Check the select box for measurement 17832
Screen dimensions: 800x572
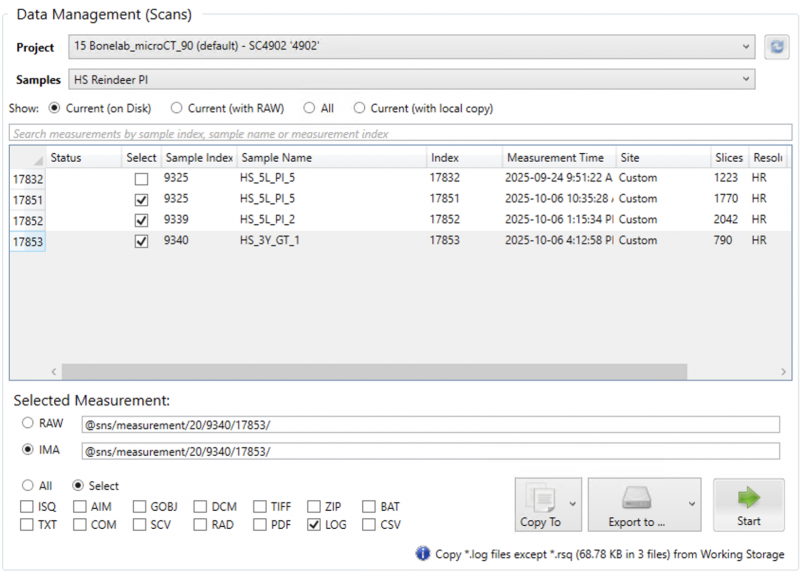141,179
